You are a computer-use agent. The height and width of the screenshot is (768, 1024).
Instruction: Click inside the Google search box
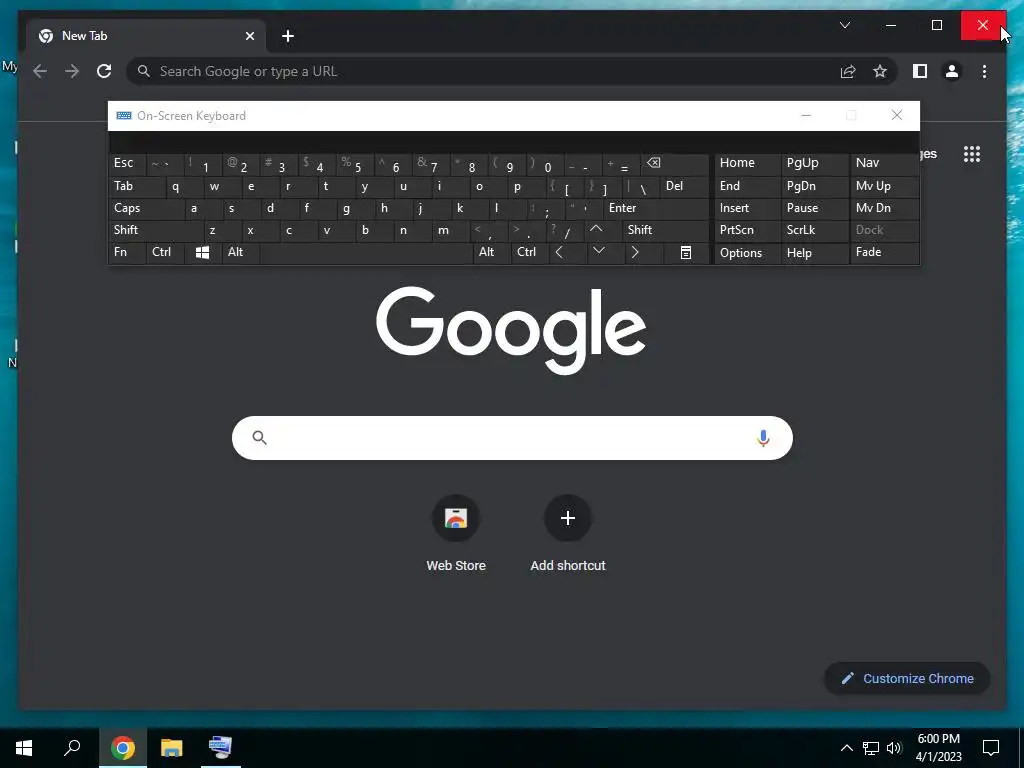point(512,438)
